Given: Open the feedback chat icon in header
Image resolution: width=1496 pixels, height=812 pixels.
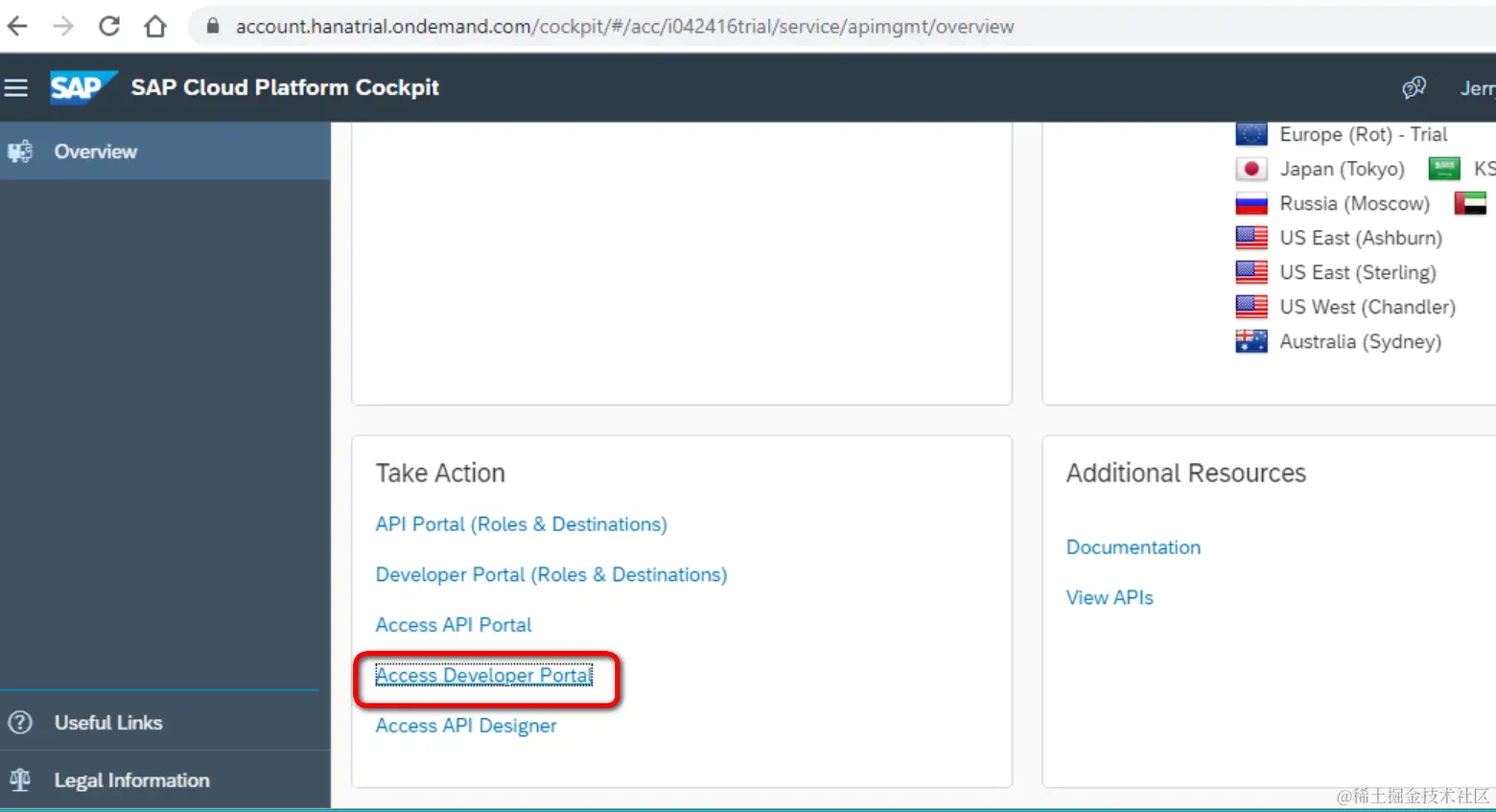Looking at the screenshot, I should pos(1414,88).
